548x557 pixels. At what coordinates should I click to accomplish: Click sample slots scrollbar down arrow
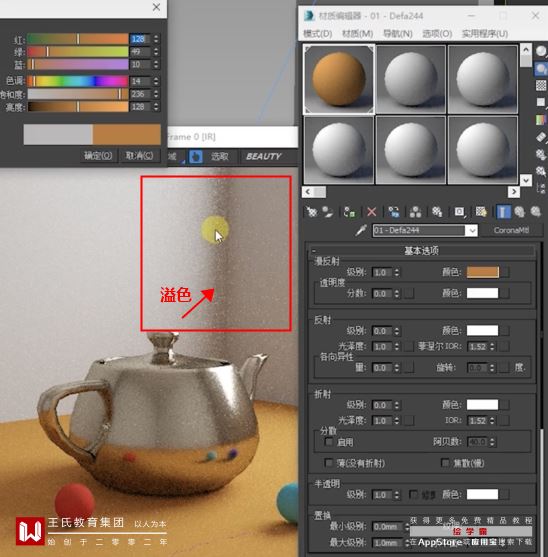click(x=526, y=180)
